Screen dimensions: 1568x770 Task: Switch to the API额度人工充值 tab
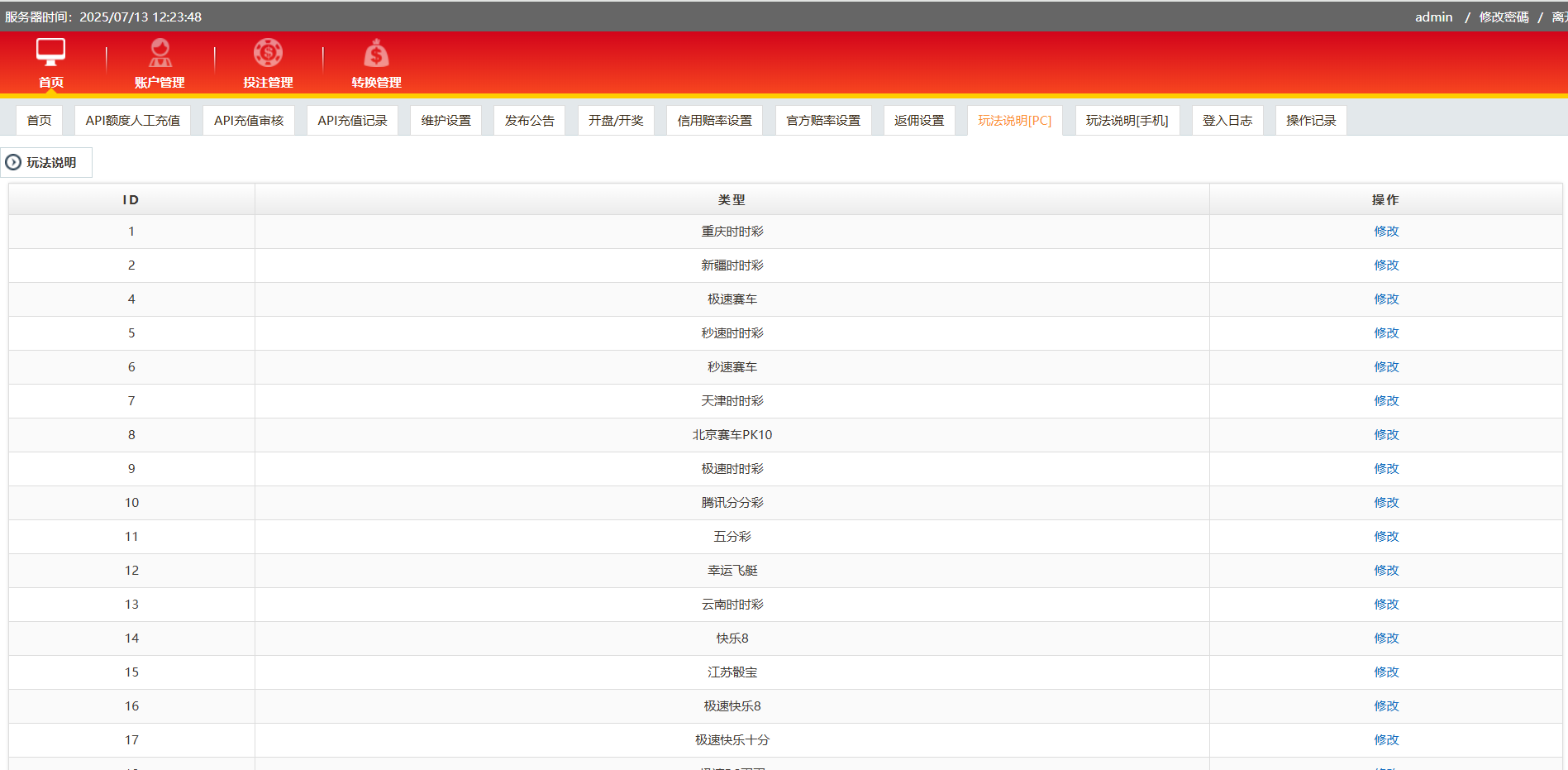[x=132, y=121]
